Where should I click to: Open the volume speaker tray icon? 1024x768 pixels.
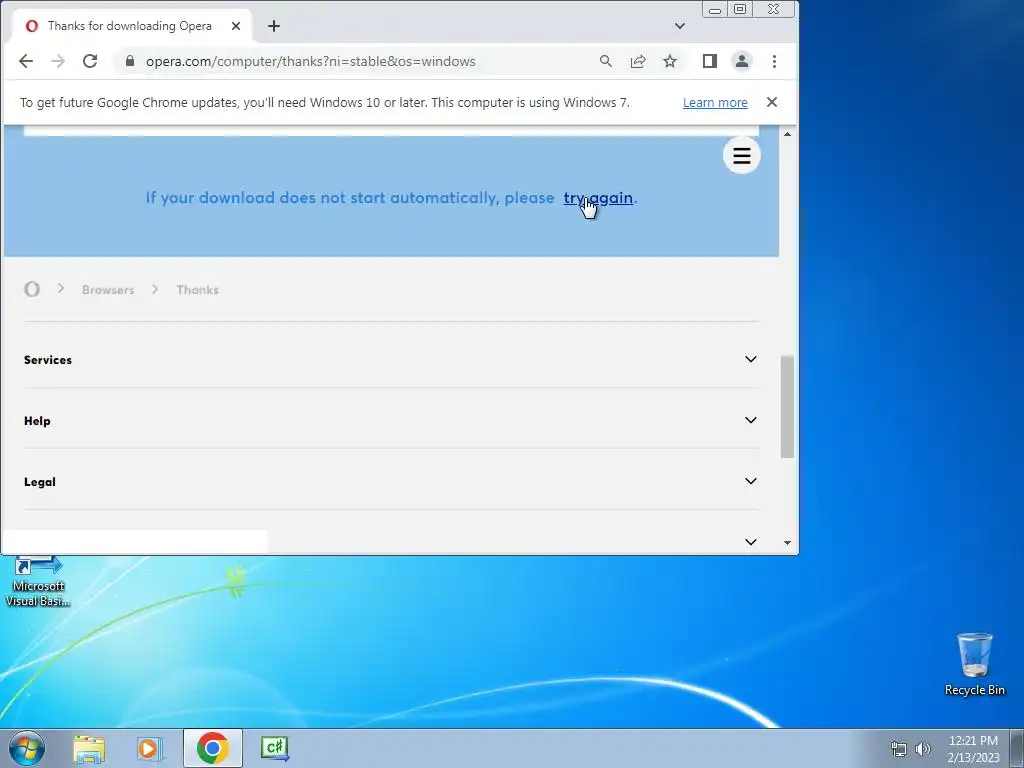point(923,749)
